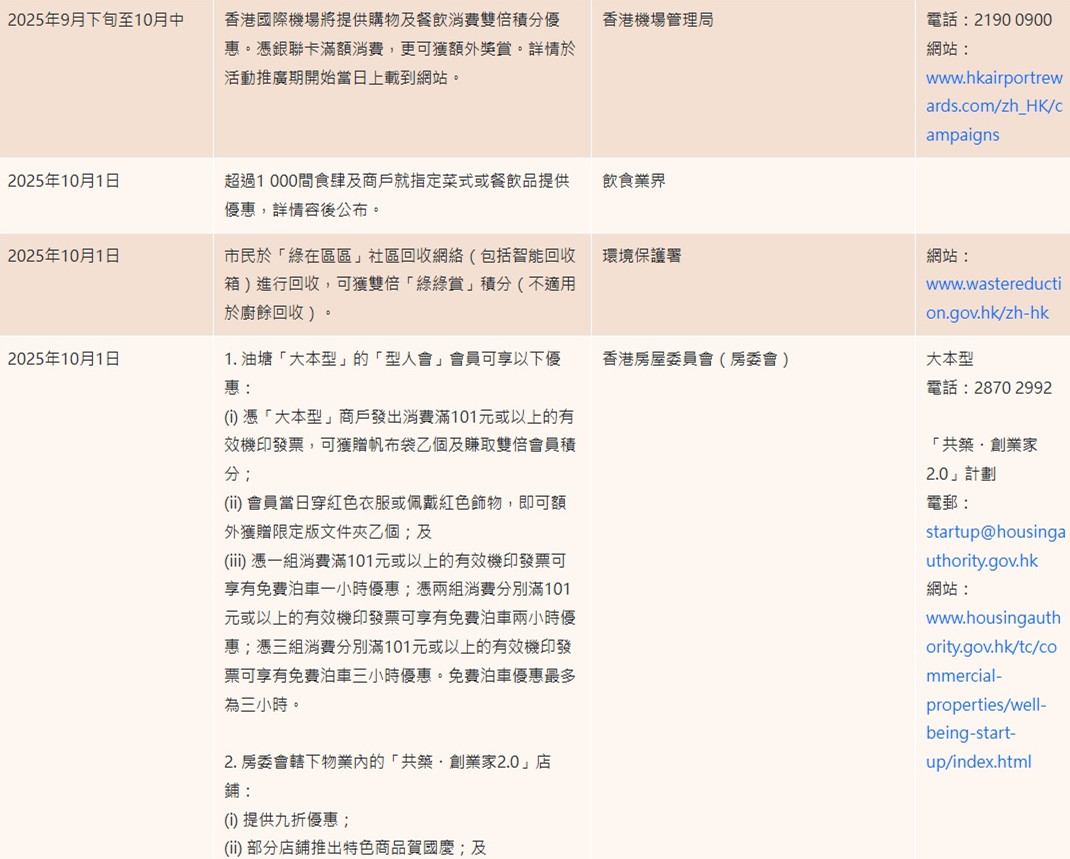1070x859 pixels.
Task: Select the organiser text '香港機場管理局'
Action: [x=658, y=20]
